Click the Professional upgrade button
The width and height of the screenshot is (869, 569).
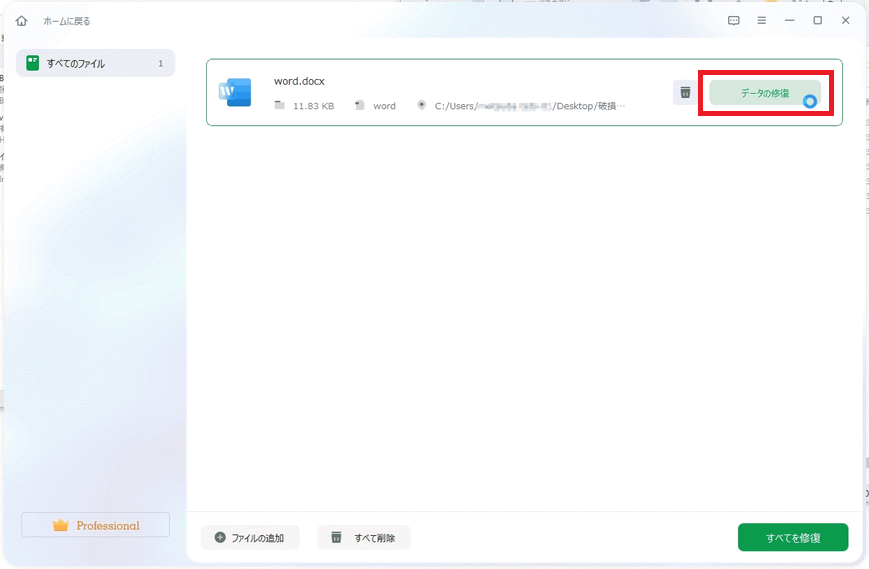pos(96,525)
